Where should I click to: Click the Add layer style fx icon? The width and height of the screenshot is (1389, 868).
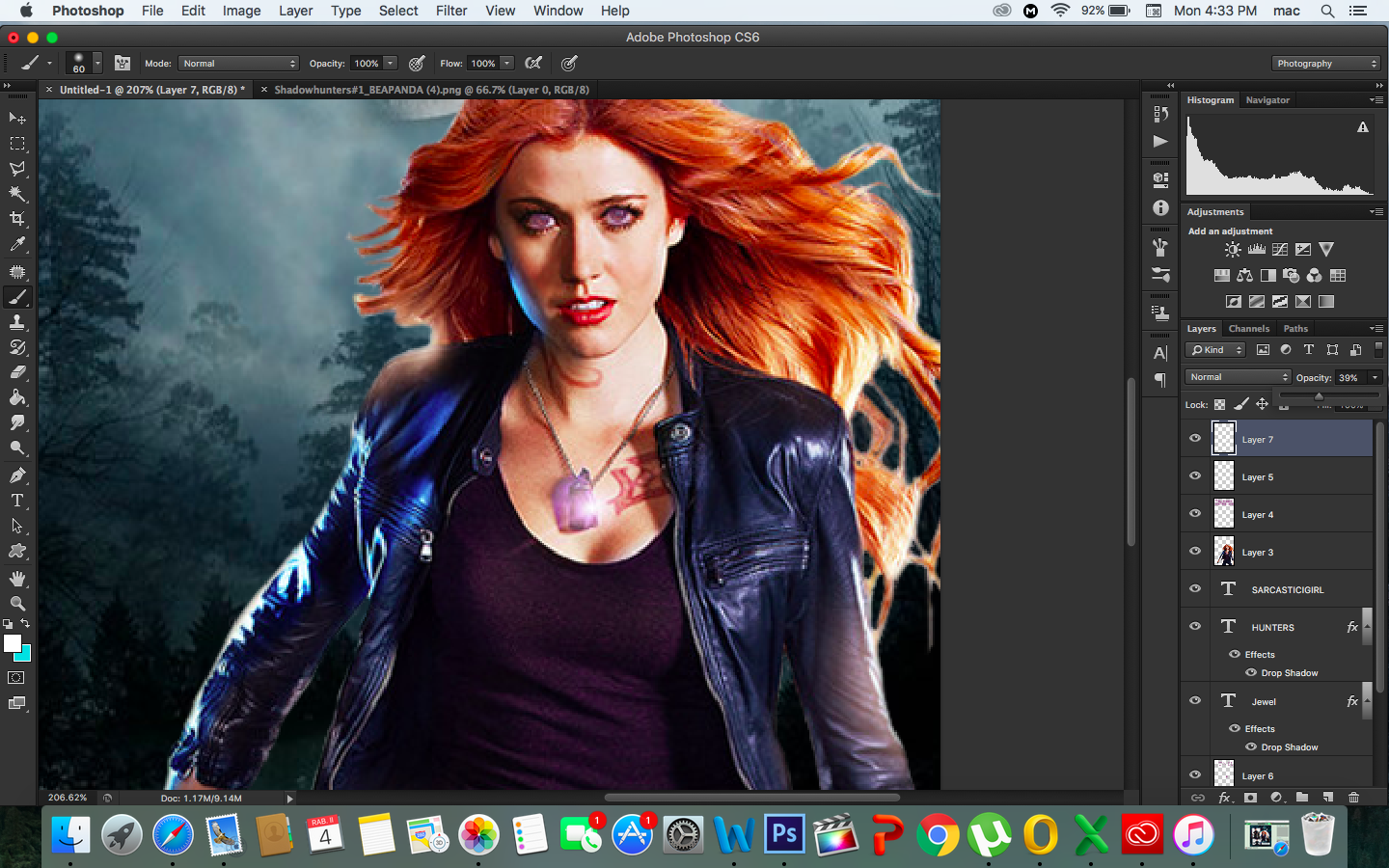[1224, 798]
